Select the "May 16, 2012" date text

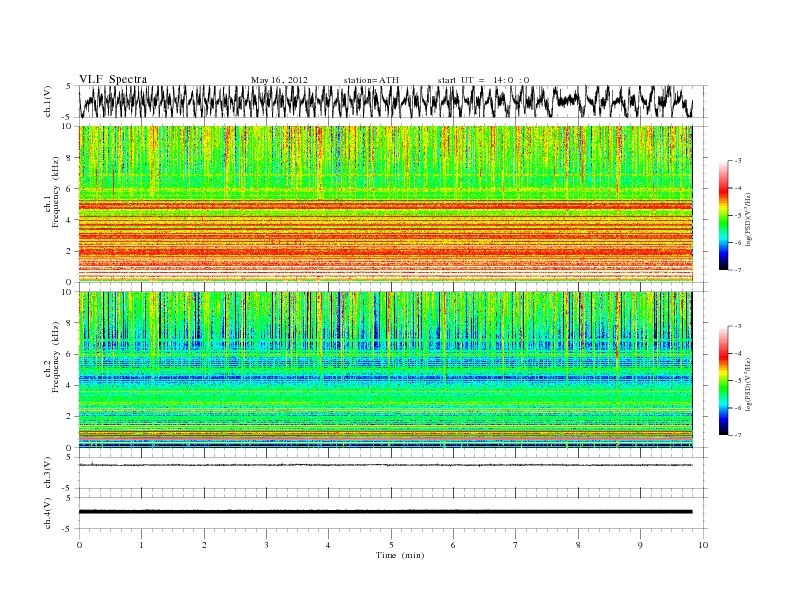(279, 80)
